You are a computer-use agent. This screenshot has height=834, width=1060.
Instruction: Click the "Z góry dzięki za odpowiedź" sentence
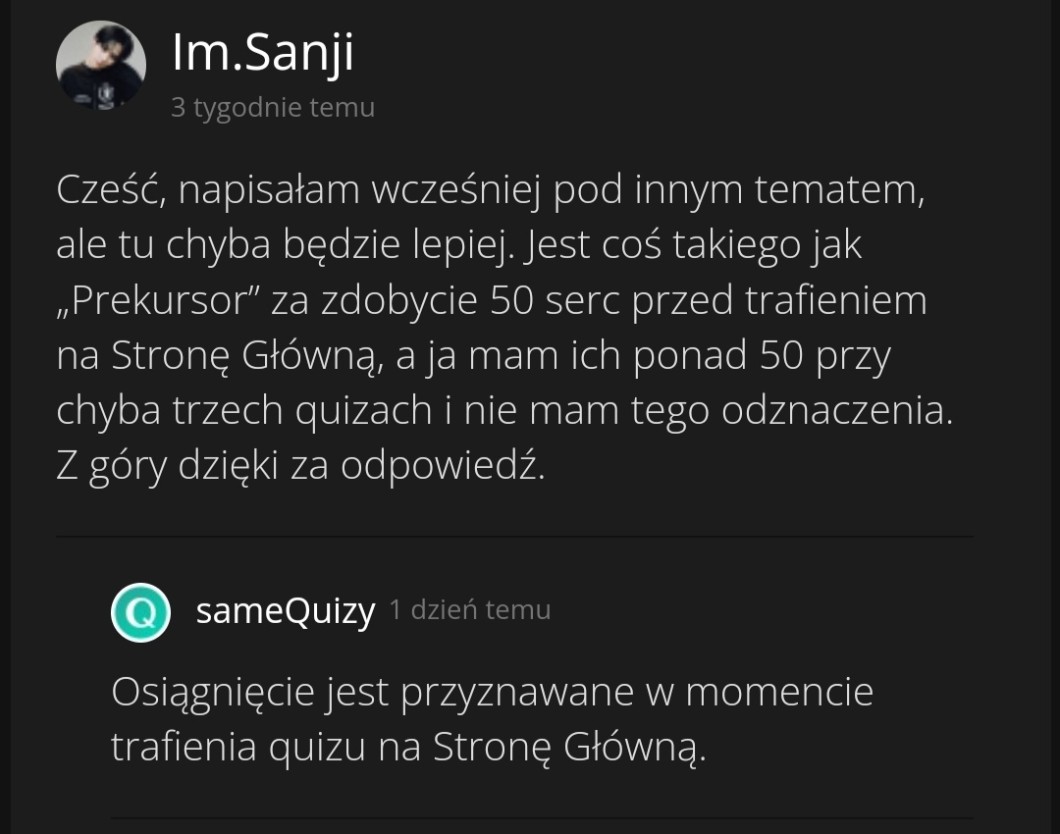click(x=300, y=468)
